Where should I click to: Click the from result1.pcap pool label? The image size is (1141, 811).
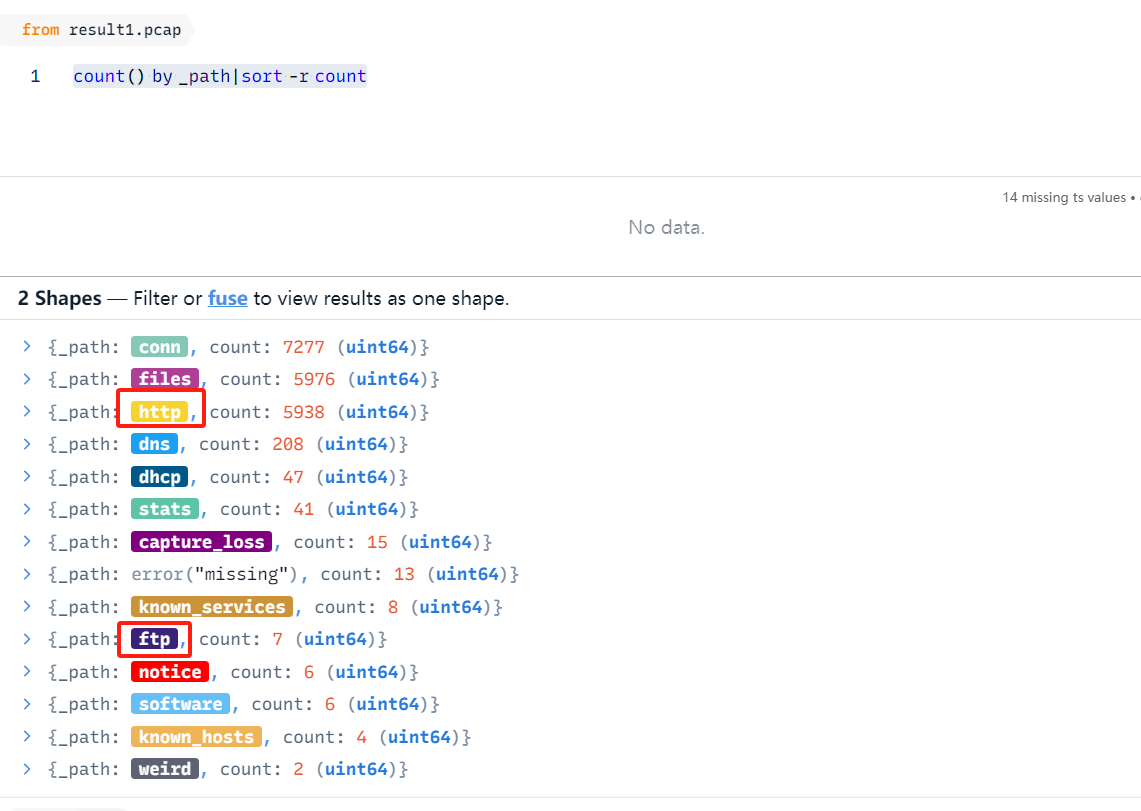[101, 30]
